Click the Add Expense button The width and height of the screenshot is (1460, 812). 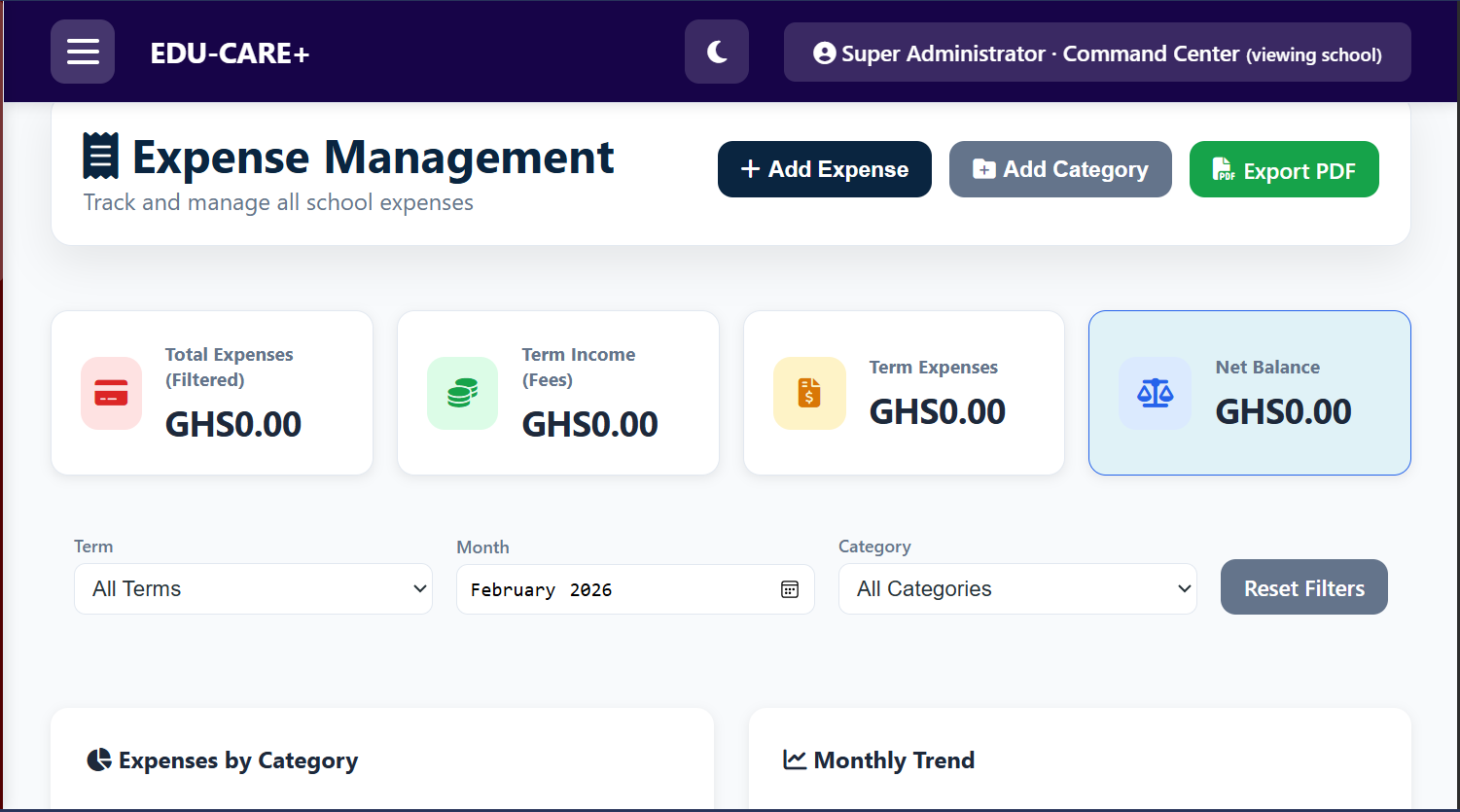coord(825,169)
